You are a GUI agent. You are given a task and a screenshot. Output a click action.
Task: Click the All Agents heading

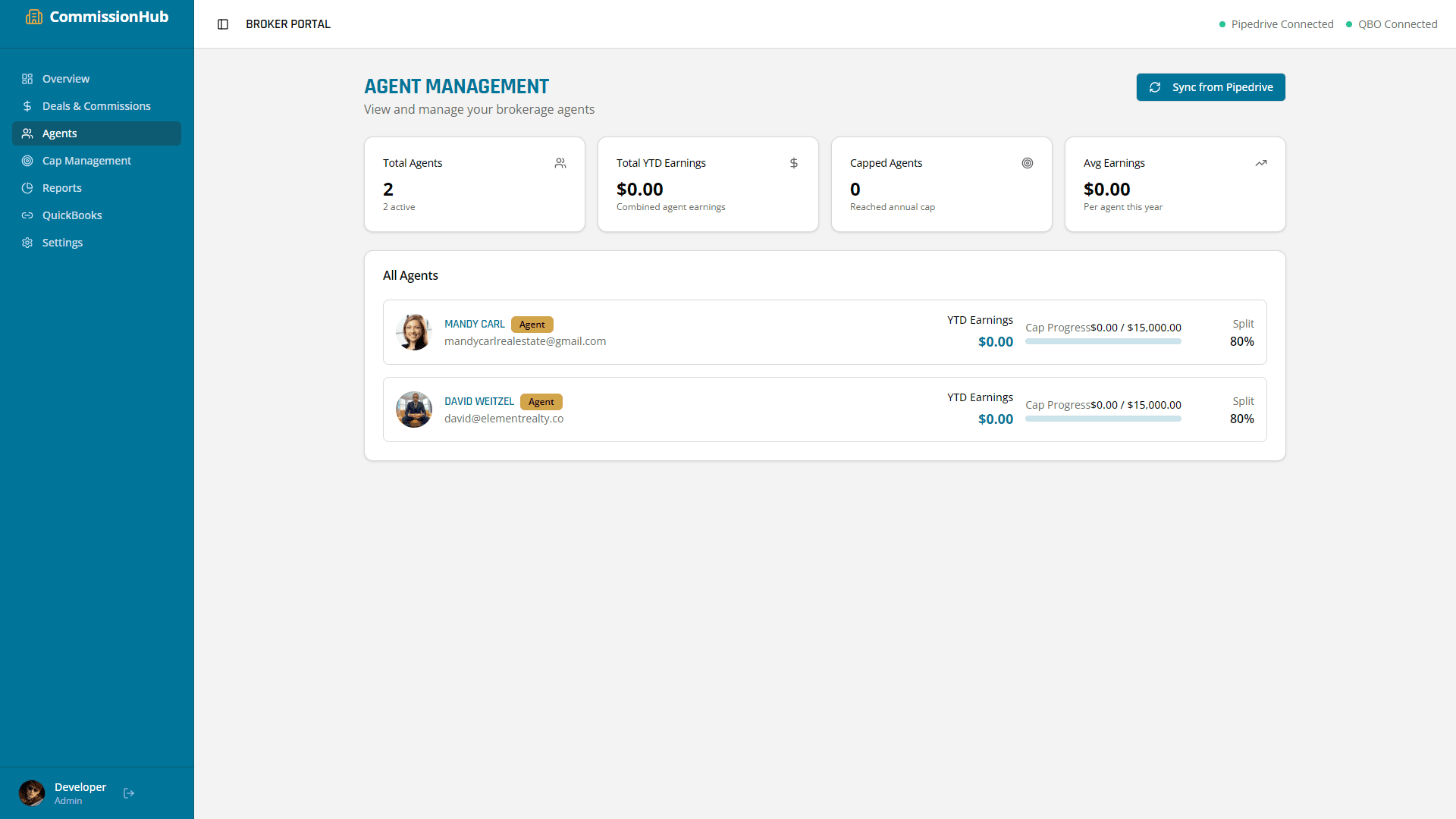tap(410, 275)
